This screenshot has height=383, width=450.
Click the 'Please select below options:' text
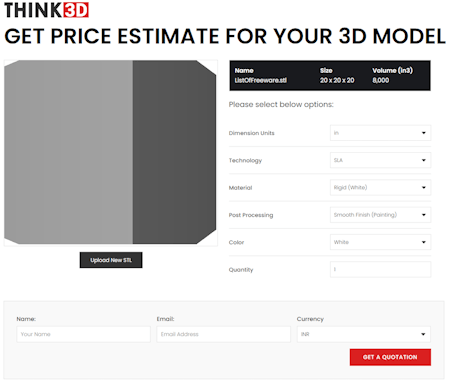(281, 105)
